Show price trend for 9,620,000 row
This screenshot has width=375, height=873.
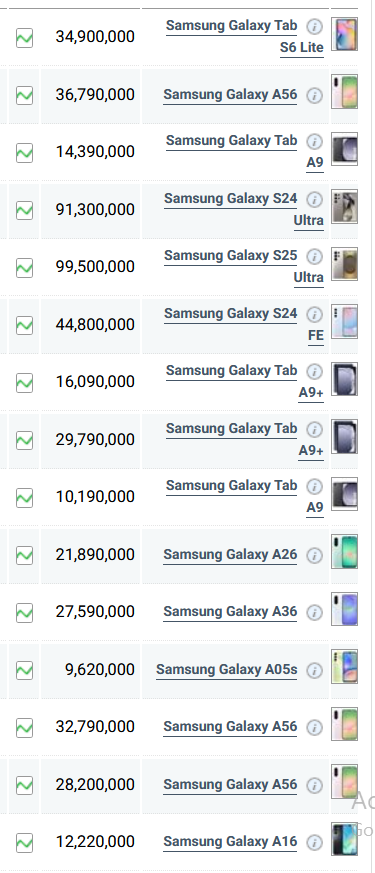pyautogui.click(x=24, y=670)
